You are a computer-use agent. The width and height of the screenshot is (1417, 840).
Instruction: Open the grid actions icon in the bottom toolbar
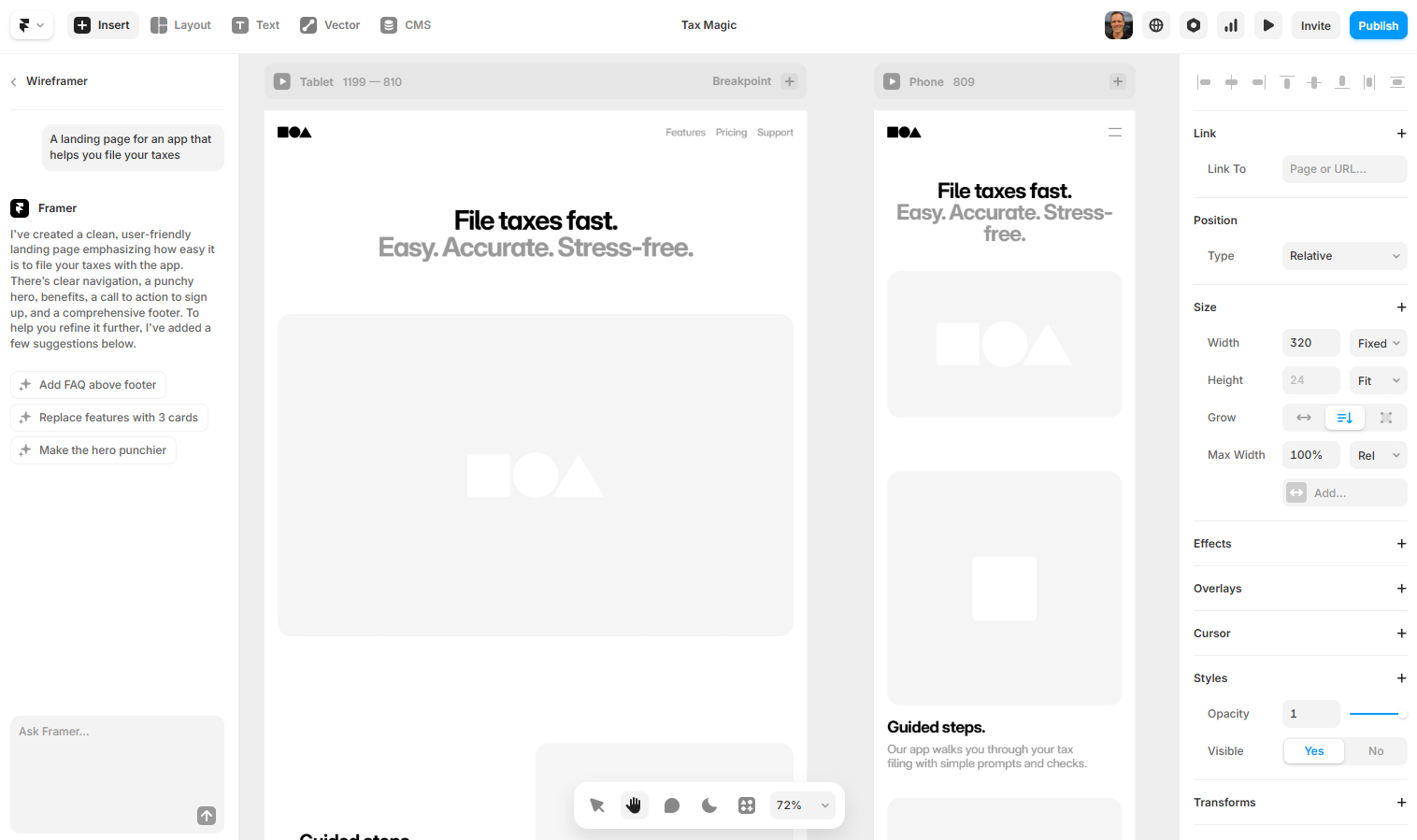click(747, 805)
